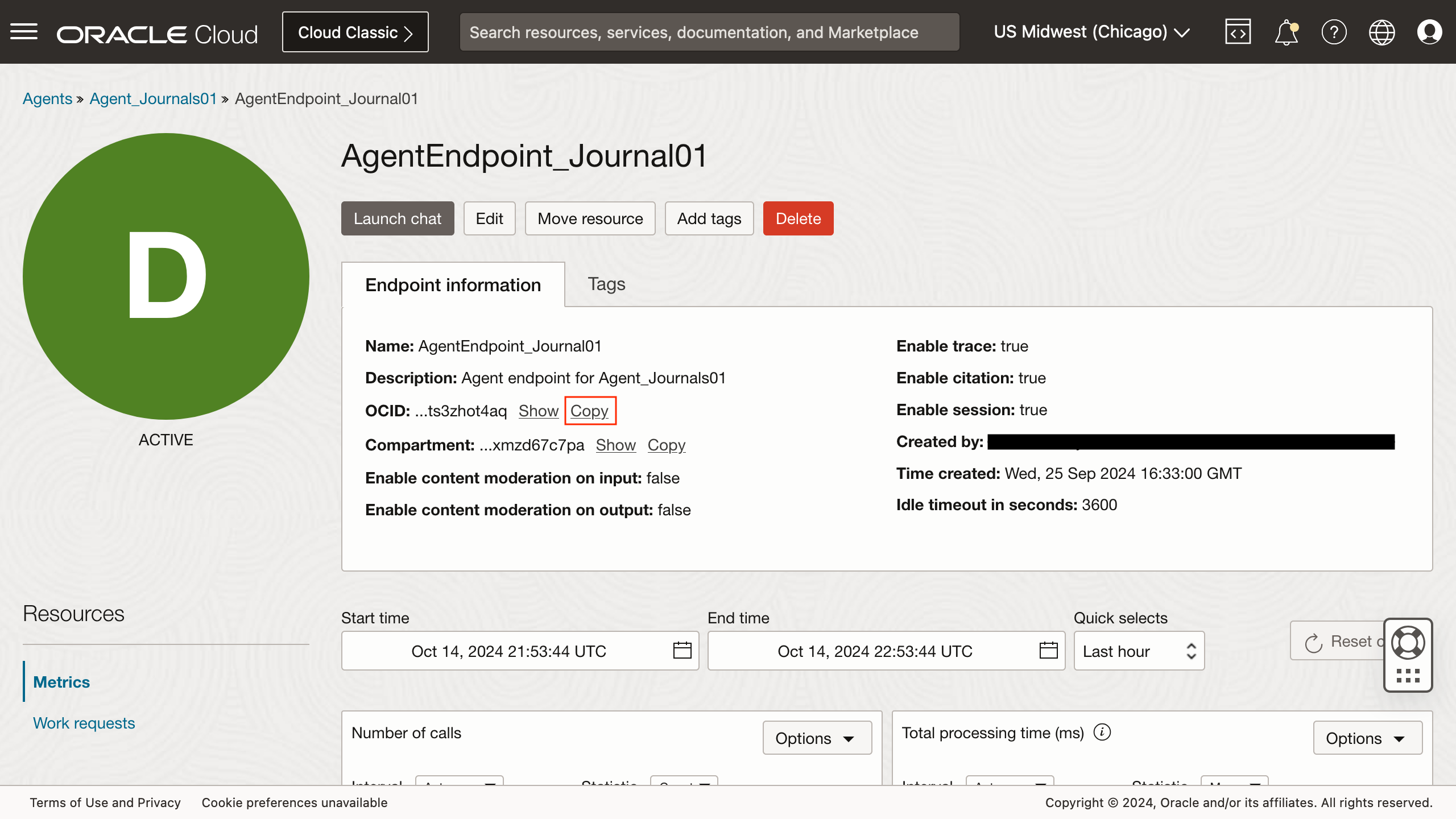
Task: Select the Endpoint information tab
Action: click(453, 284)
